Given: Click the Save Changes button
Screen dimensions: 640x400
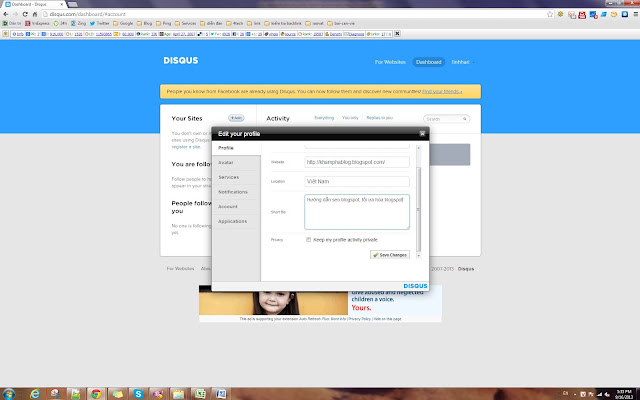Looking at the screenshot, I should [x=390, y=255].
